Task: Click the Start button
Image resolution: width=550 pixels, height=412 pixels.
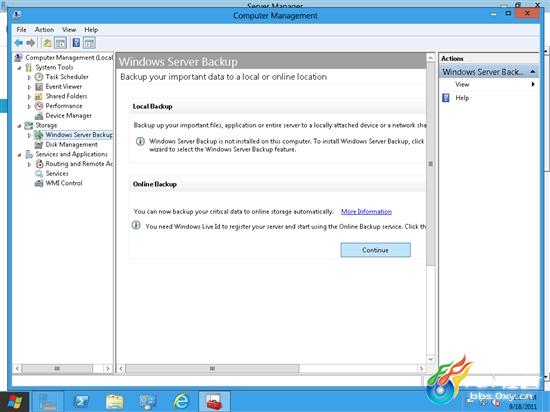Action: click(x=14, y=402)
